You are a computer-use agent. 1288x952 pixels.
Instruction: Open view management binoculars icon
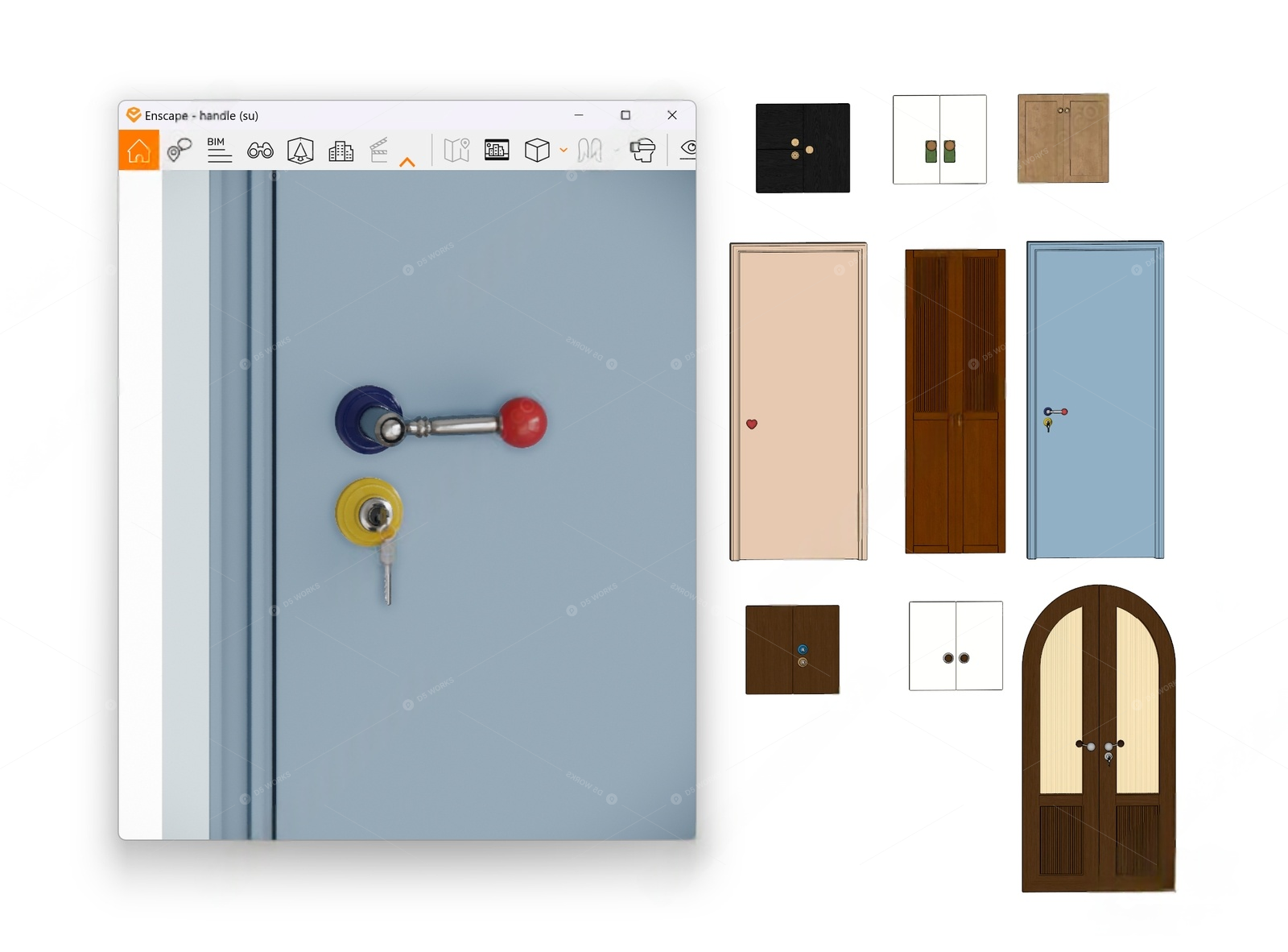(260, 150)
